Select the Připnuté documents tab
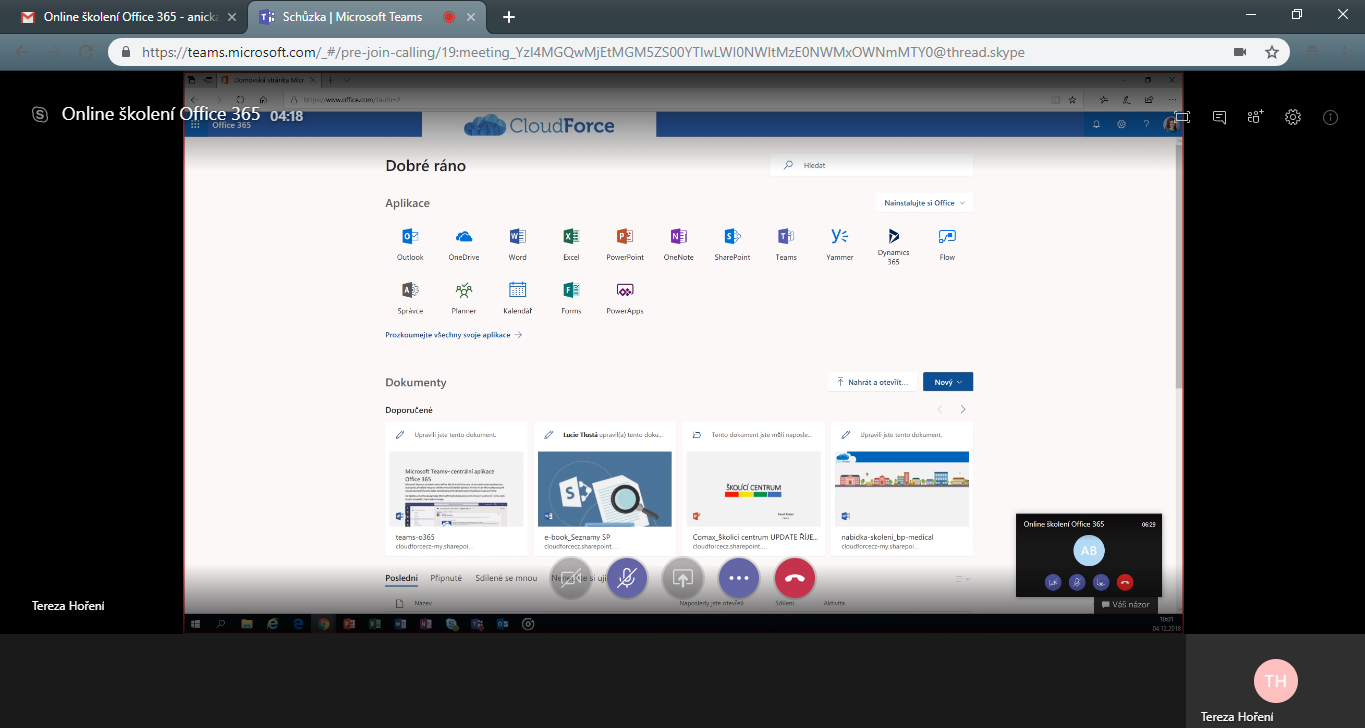1365x728 pixels. pos(446,578)
